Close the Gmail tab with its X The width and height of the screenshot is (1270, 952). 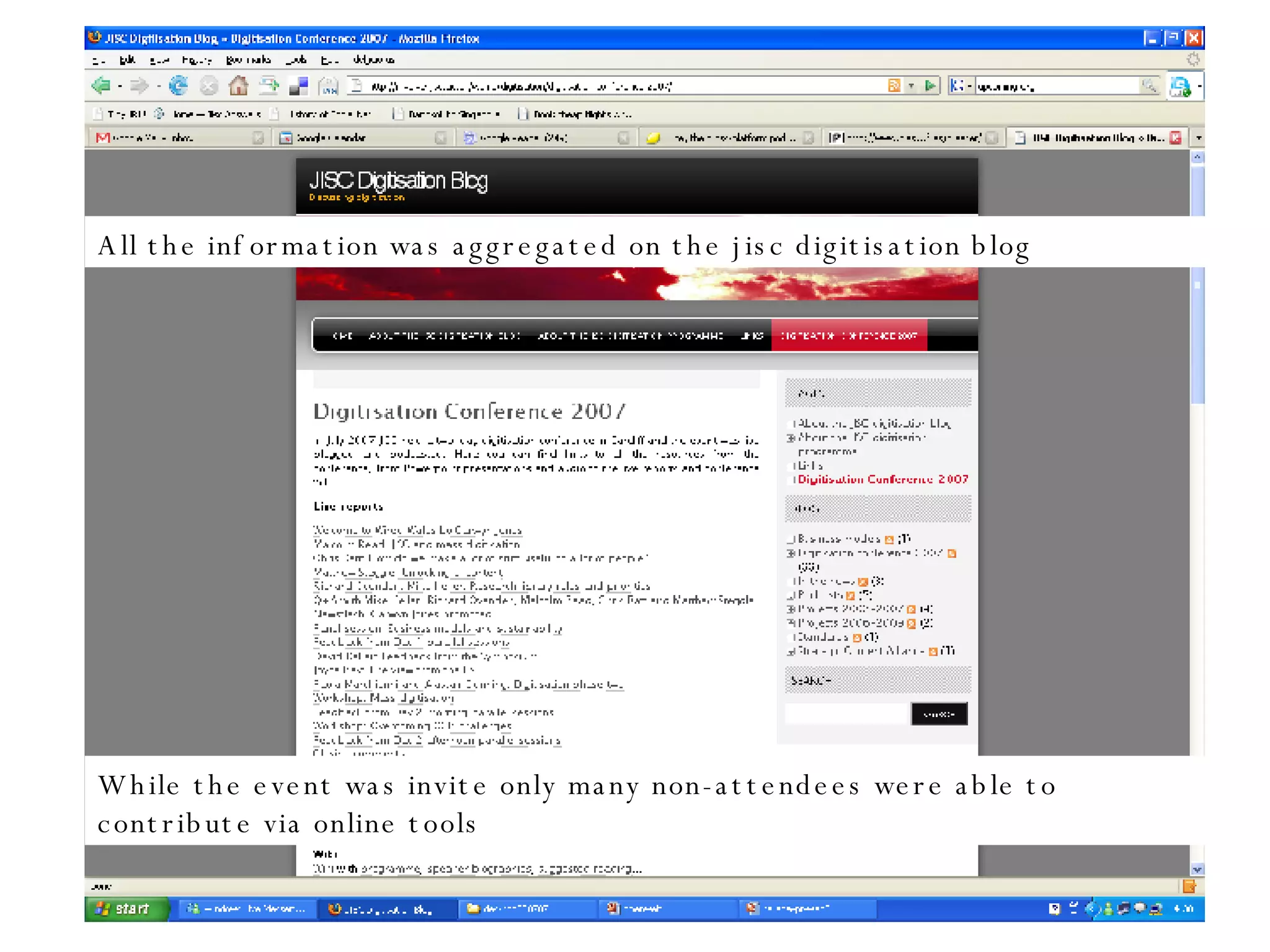click(258, 138)
